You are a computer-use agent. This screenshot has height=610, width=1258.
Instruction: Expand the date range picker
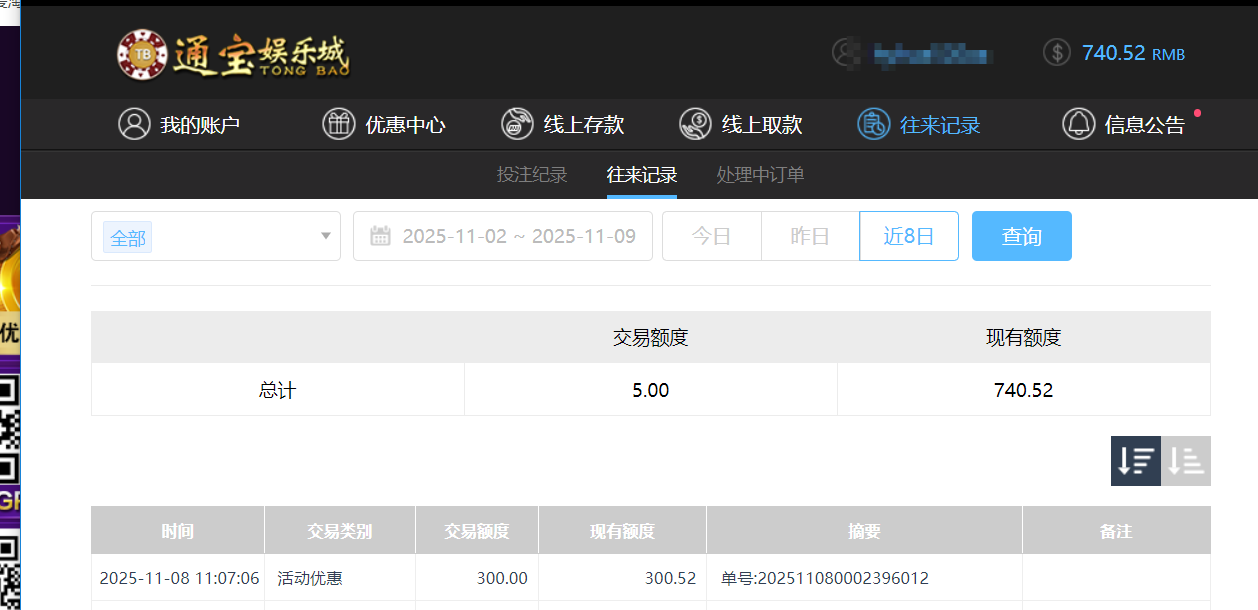[502, 236]
